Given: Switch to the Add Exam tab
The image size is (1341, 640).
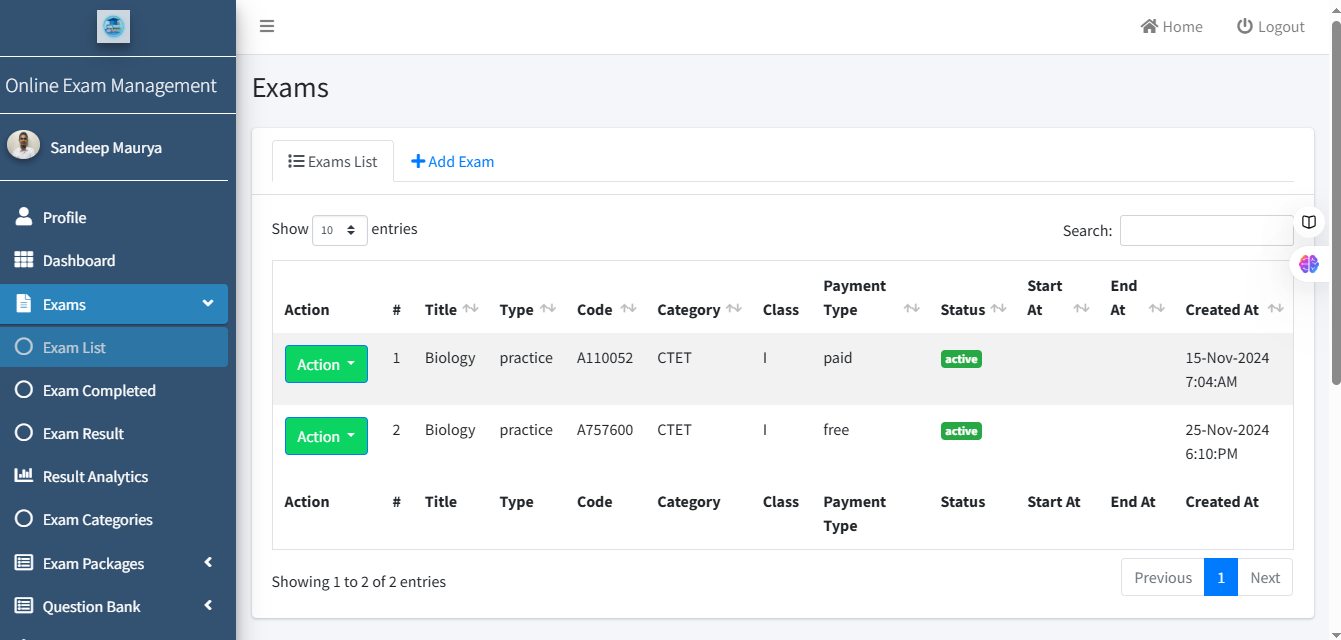Looking at the screenshot, I should point(452,161).
